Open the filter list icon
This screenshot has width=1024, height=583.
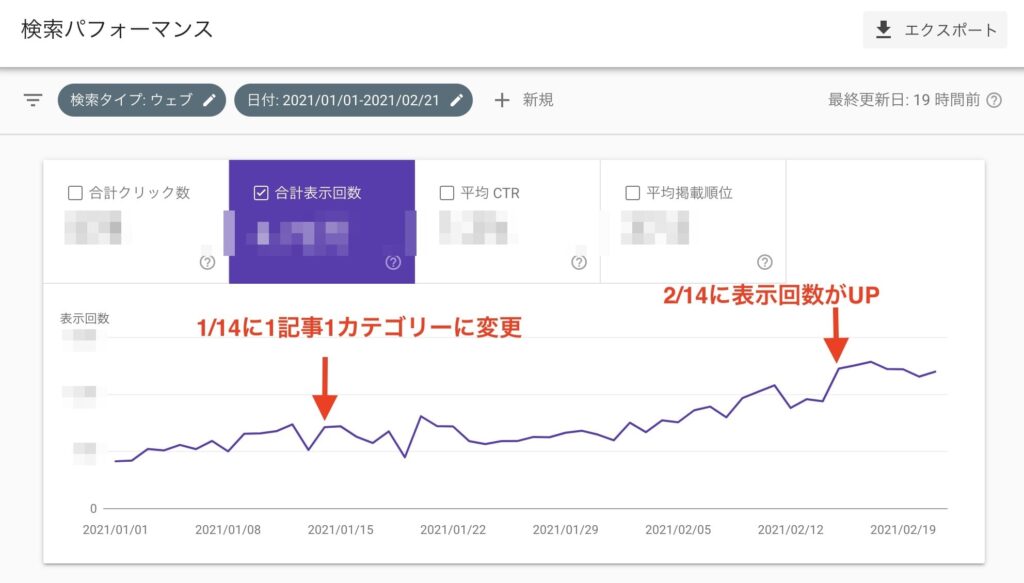point(33,100)
